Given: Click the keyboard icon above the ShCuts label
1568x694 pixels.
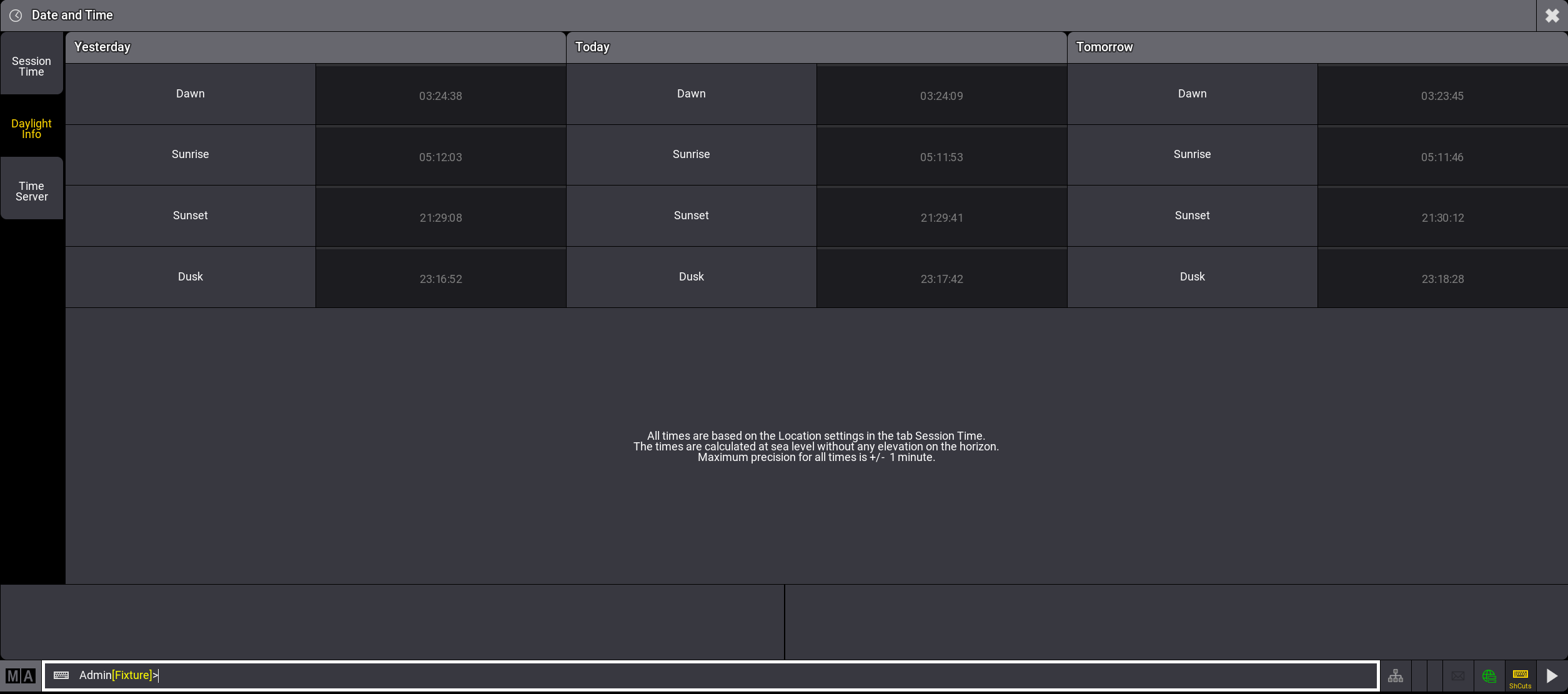Looking at the screenshot, I should (x=1521, y=673).
